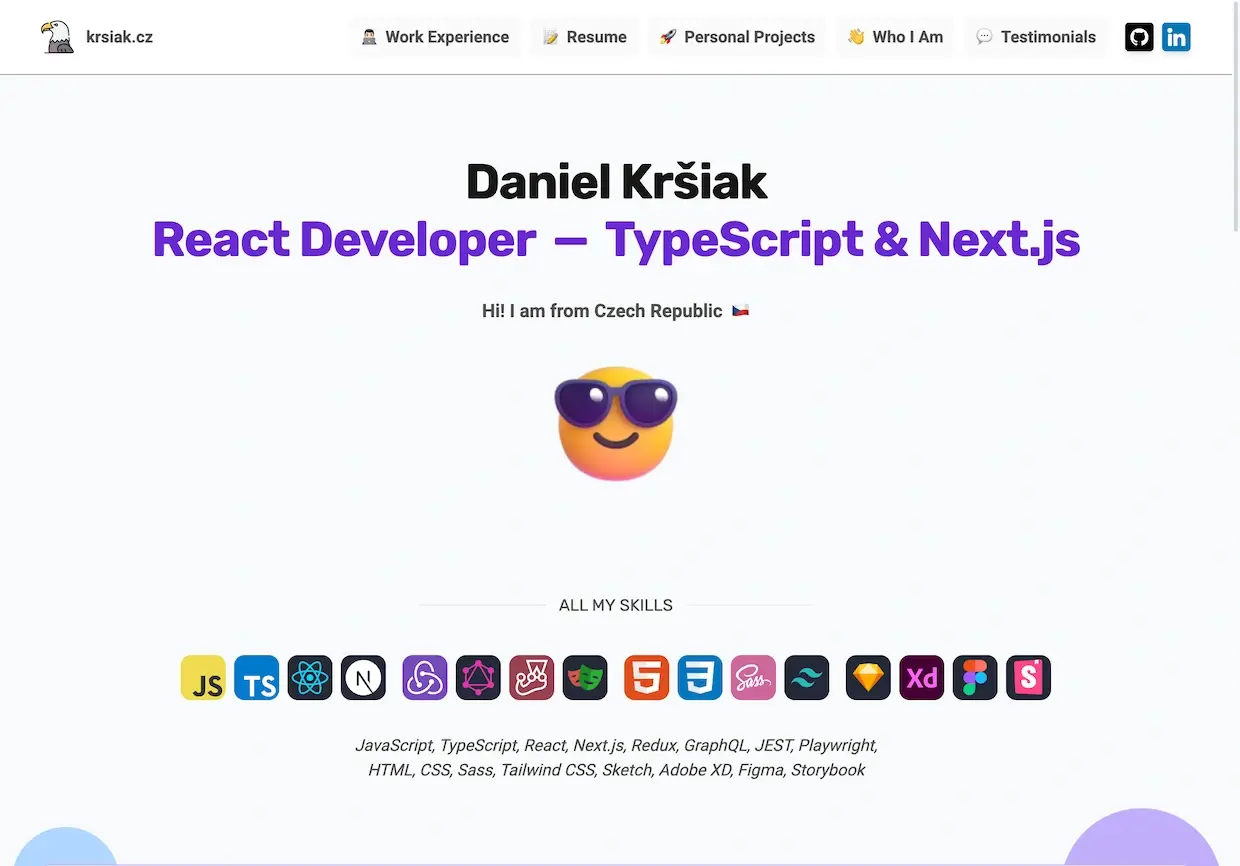Select the React atom icon
The image size is (1240, 866).
310,678
